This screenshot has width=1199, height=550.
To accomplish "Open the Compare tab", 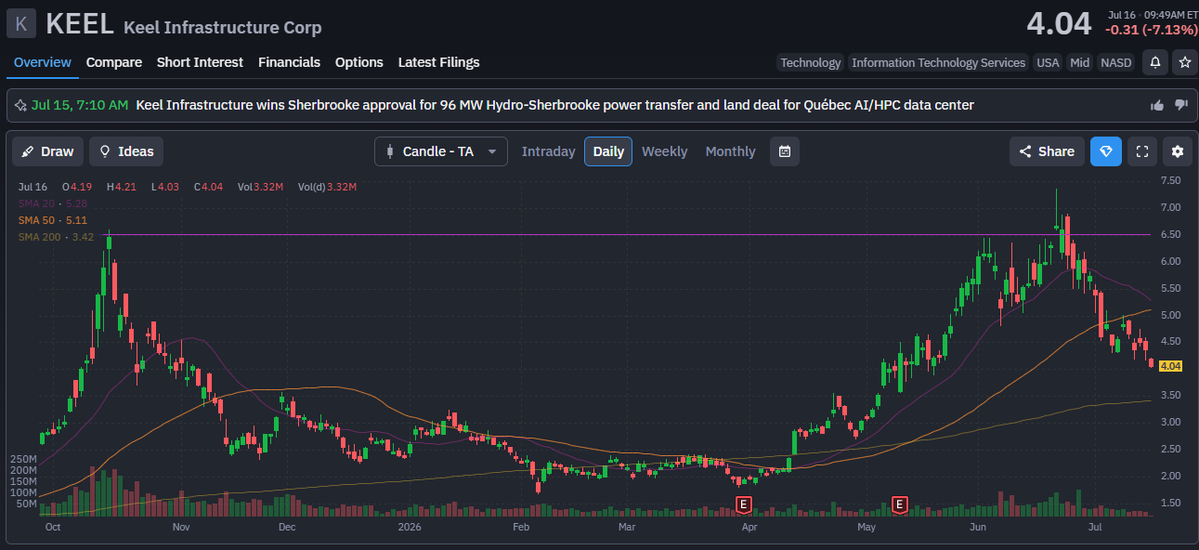I will (x=114, y=63).
